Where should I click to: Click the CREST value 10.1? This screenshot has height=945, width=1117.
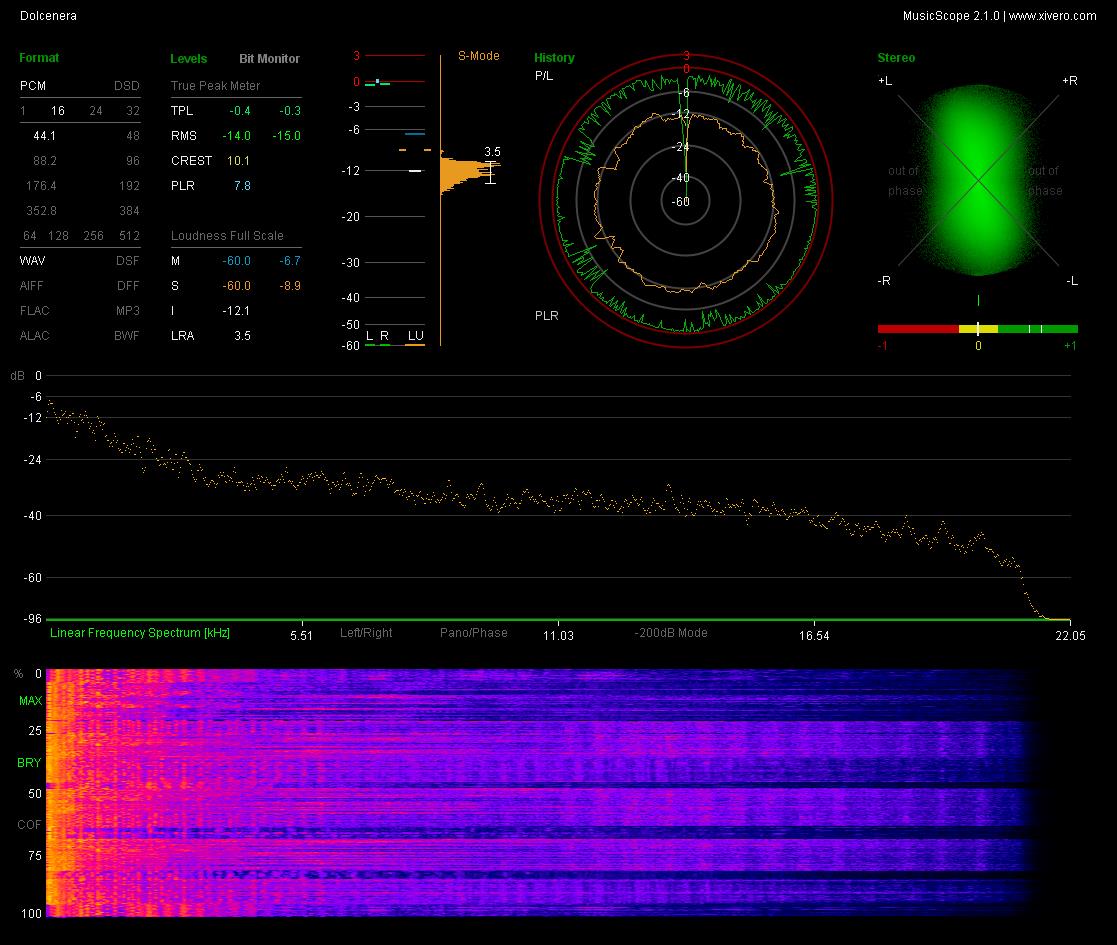[x=238, y=161]
